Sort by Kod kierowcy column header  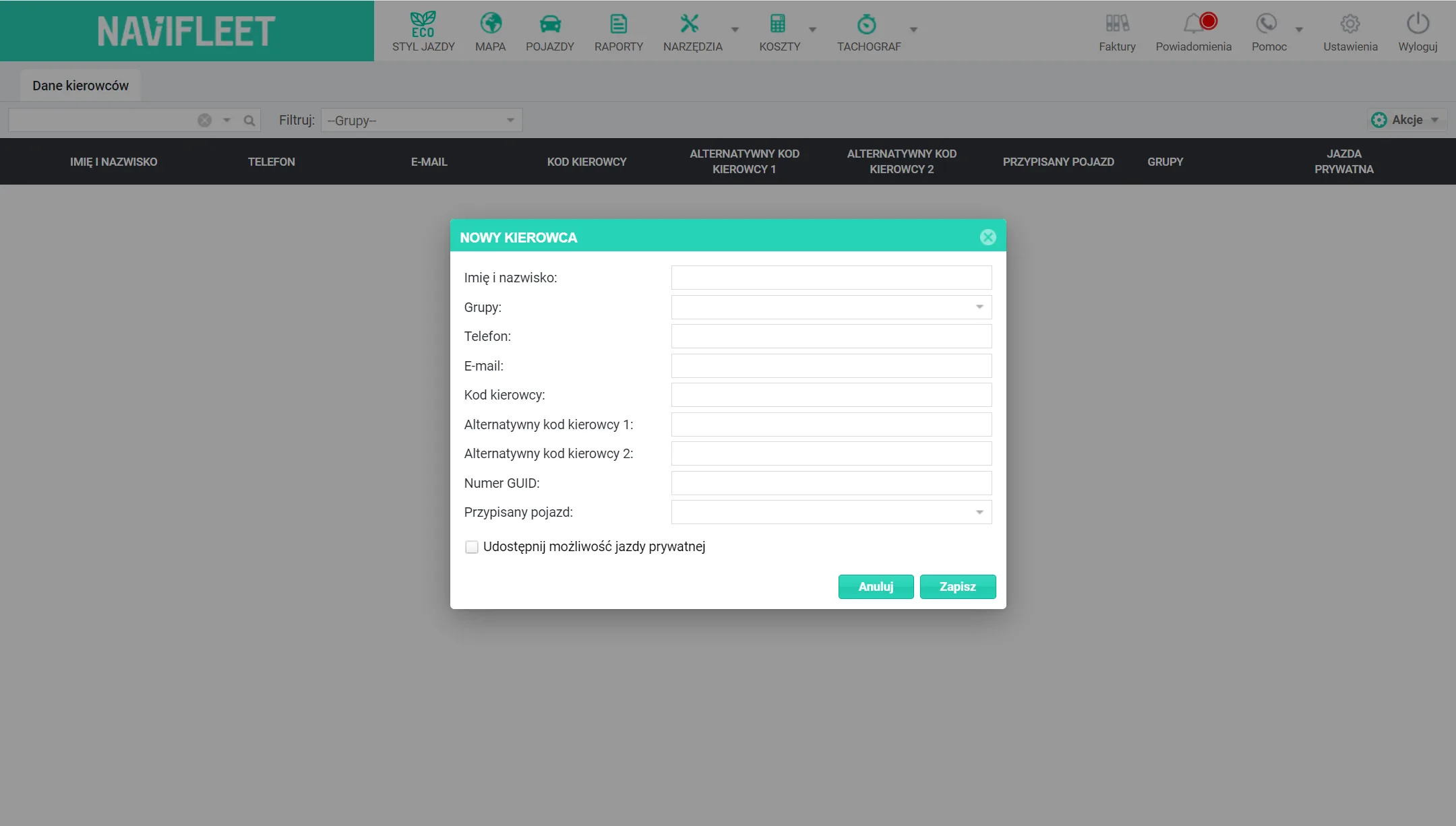[x=586, y=162]
